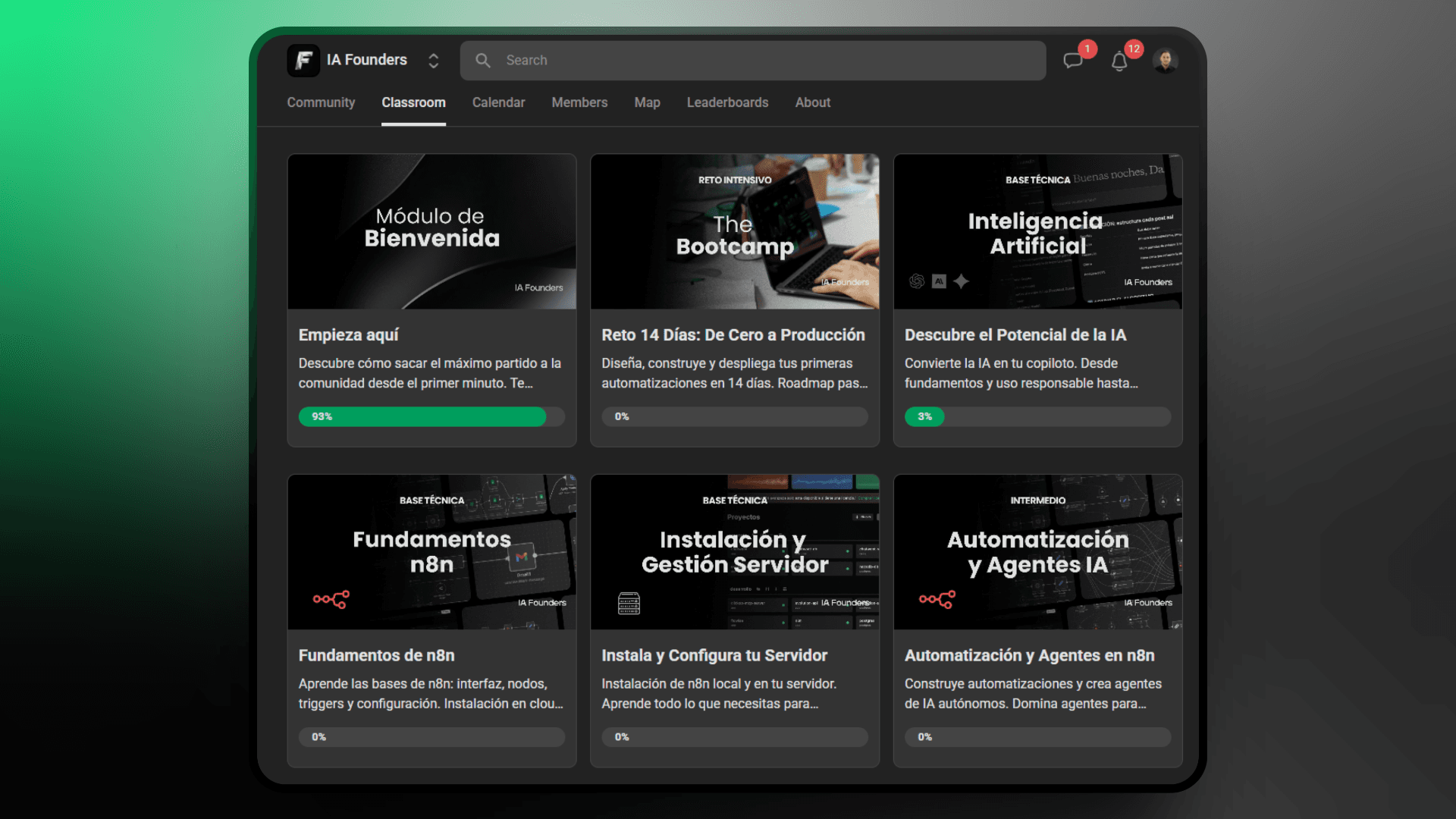Click the Instala y Configura progress bar
Image resolution: width=1456 pixels, height=819 pixels.
[735, 737]
